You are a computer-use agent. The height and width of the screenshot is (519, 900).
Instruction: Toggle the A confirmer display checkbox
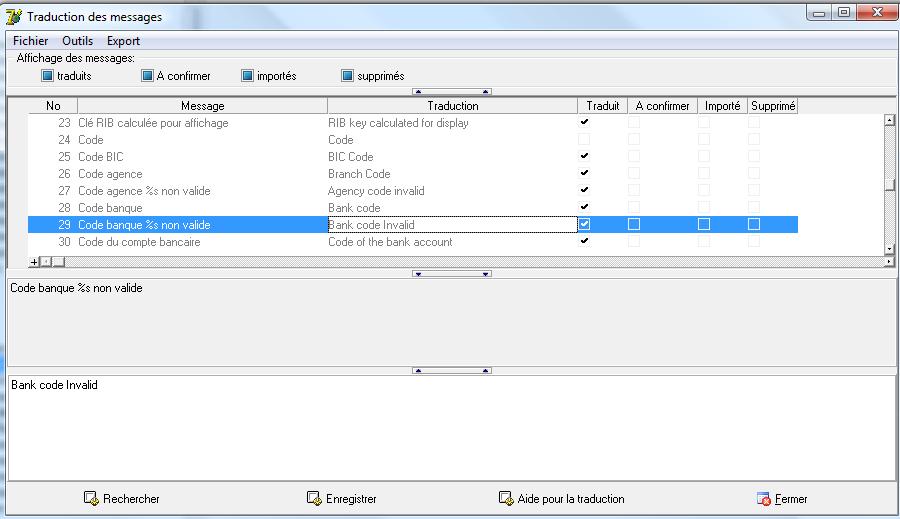click(148, 76)
